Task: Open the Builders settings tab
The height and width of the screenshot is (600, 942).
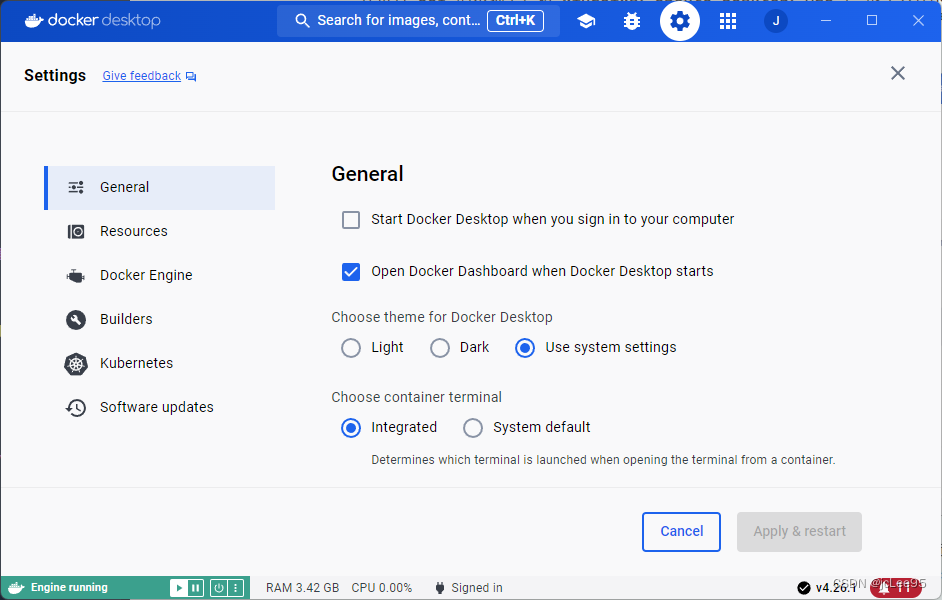Action: (x=160, y=320)
